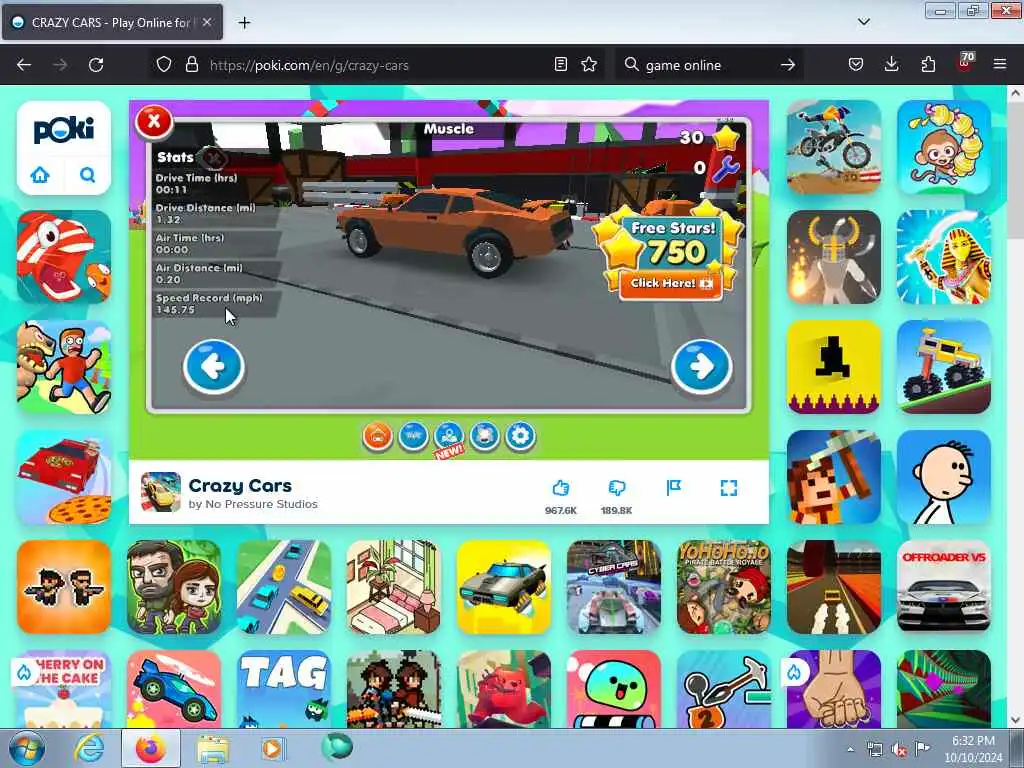Show hidden system tray icons

tap(850, 749)
